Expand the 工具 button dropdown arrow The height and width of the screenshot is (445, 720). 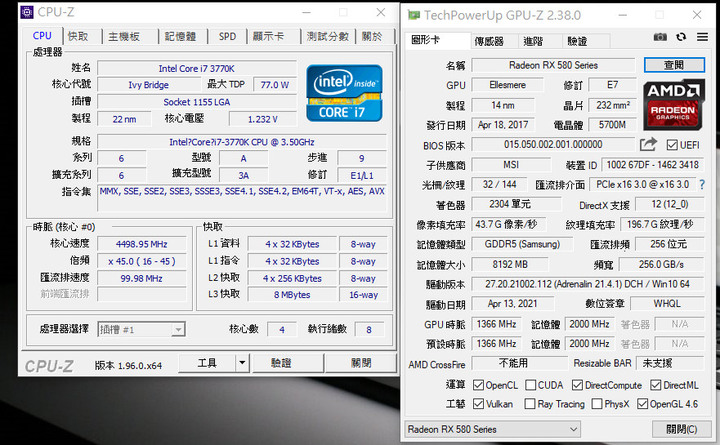[x=242, y=363]
